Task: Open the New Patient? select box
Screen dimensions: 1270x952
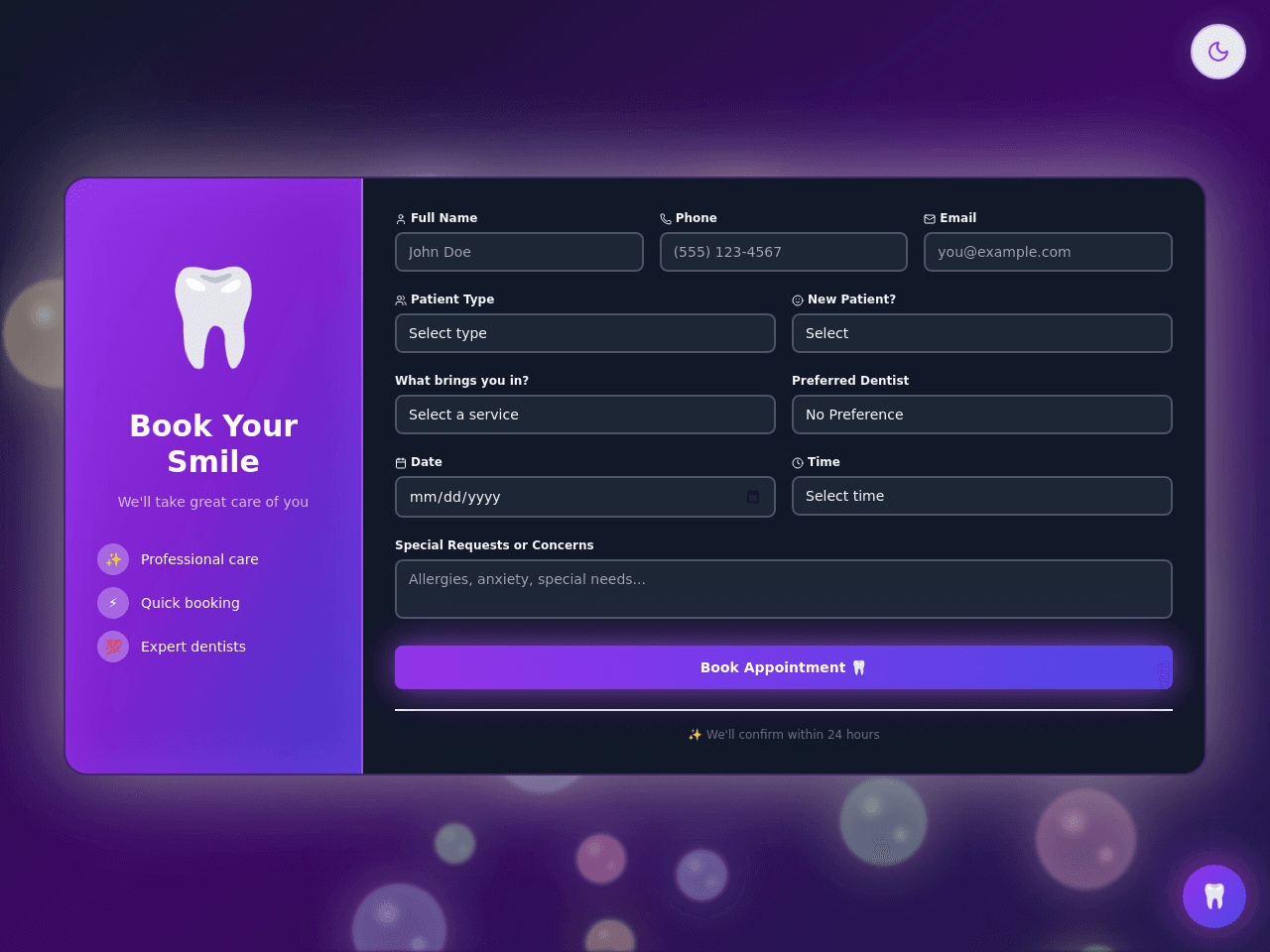Action: 982,333
